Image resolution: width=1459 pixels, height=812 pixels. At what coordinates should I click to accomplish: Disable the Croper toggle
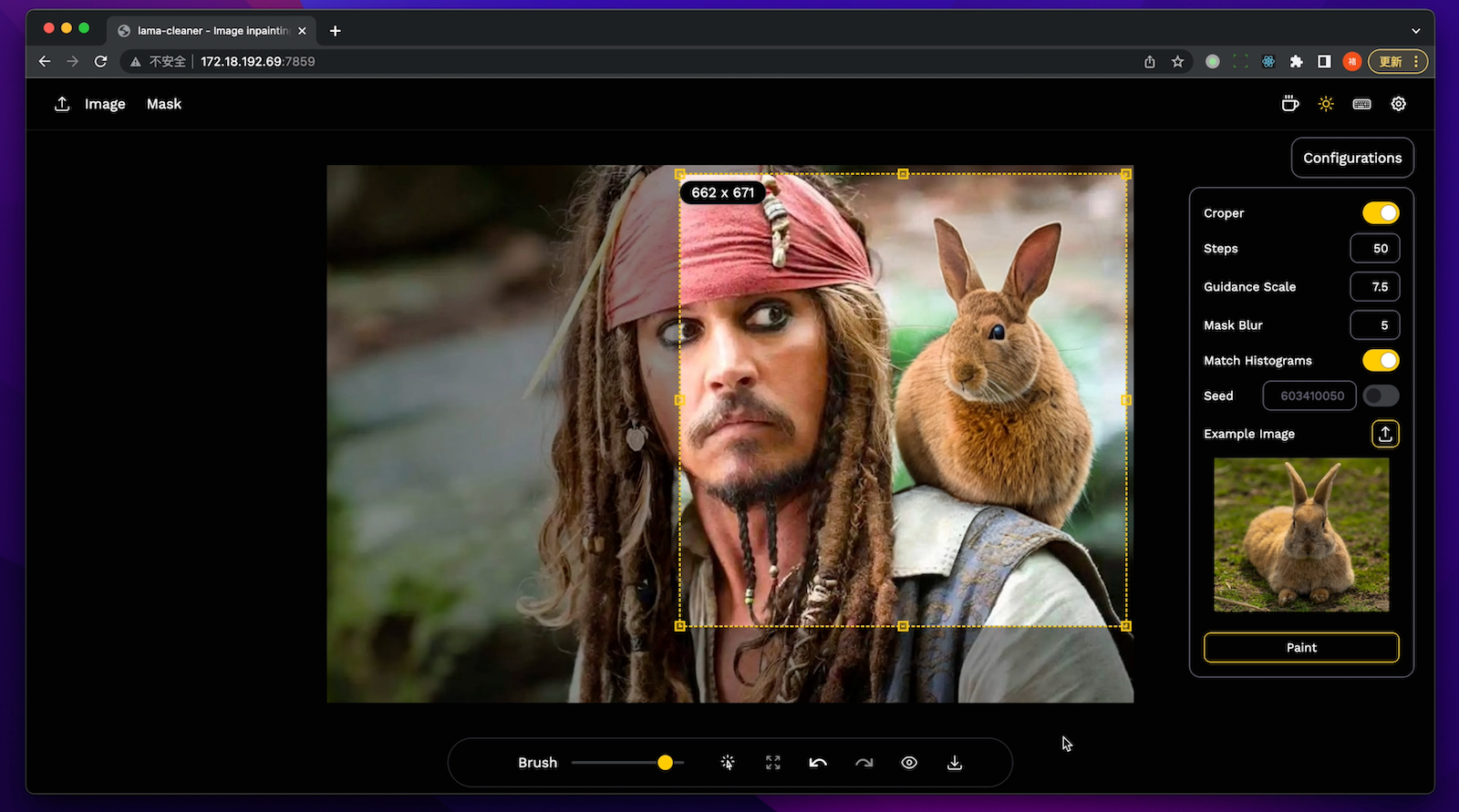coord(1381,212)
